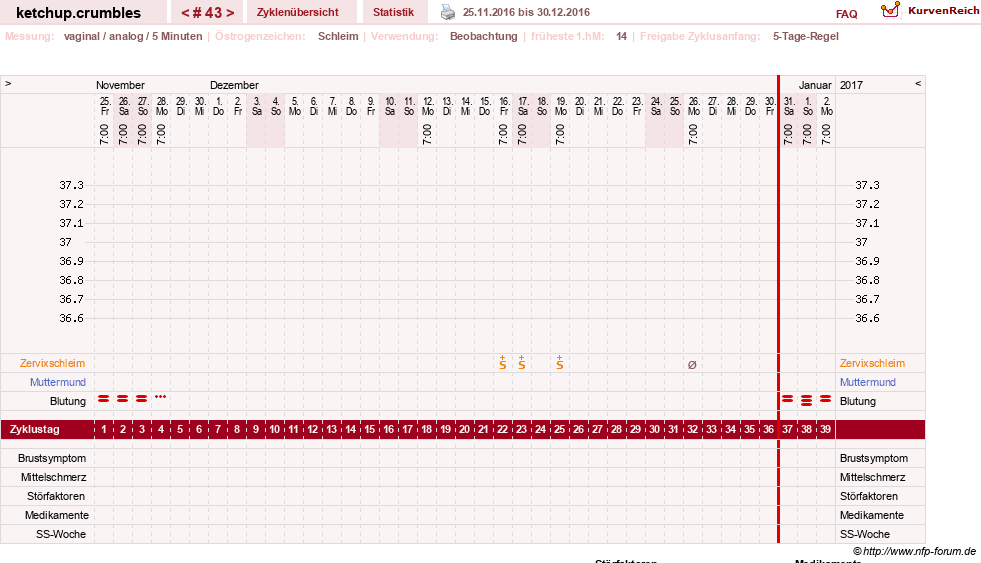This screenshot has height=563, width=981.
Task: Click the left Medikamente row label
Action: 57,515
